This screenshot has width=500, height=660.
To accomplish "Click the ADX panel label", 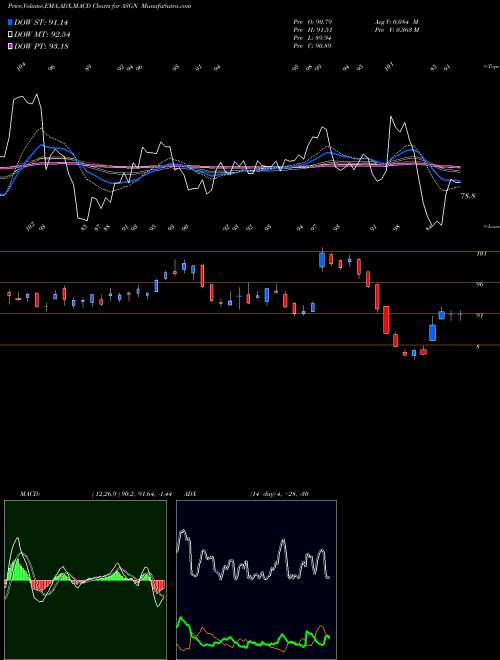I will click(191, 494).
